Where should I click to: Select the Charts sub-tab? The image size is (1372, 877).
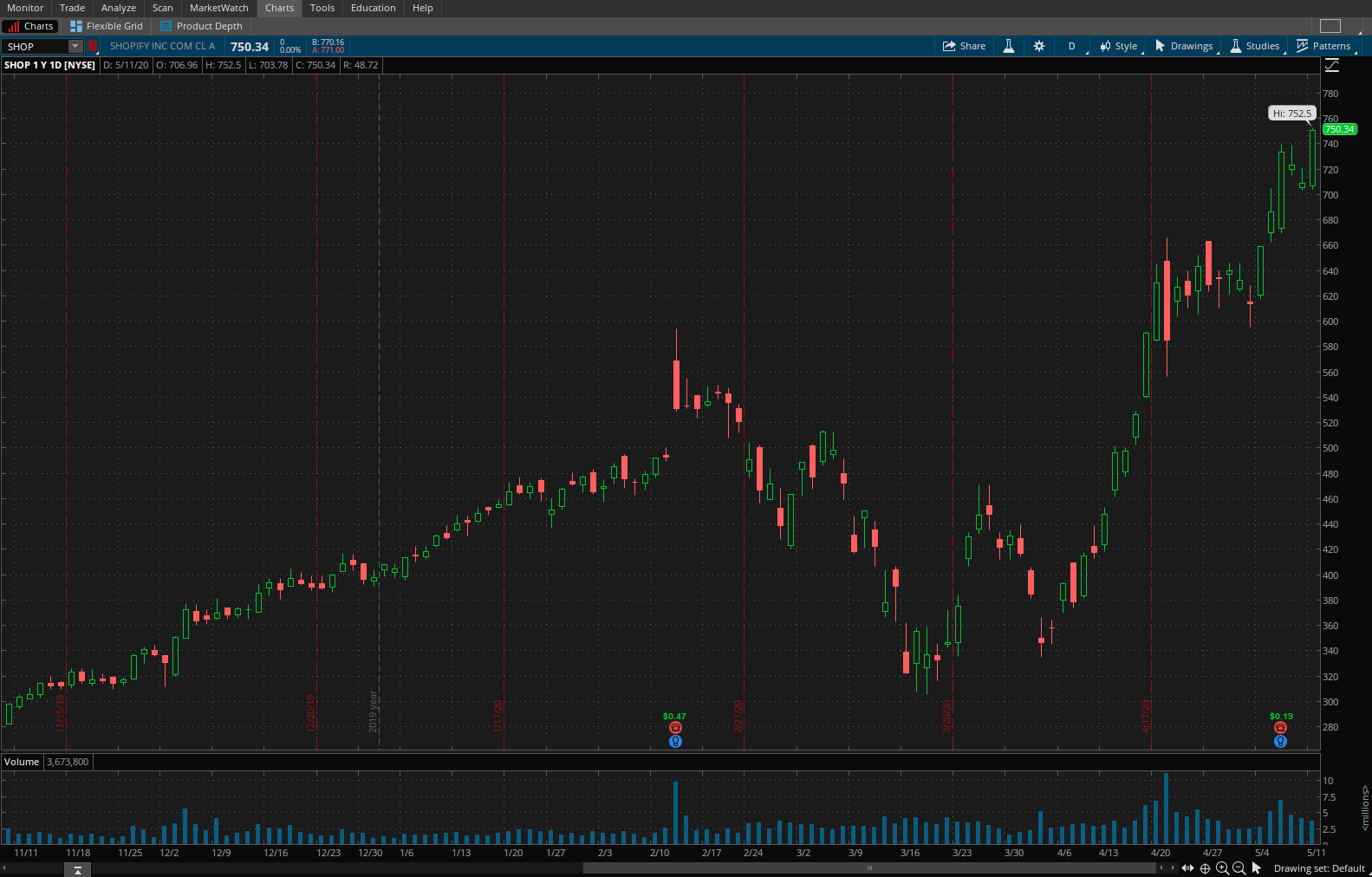[x=31, y=26]
